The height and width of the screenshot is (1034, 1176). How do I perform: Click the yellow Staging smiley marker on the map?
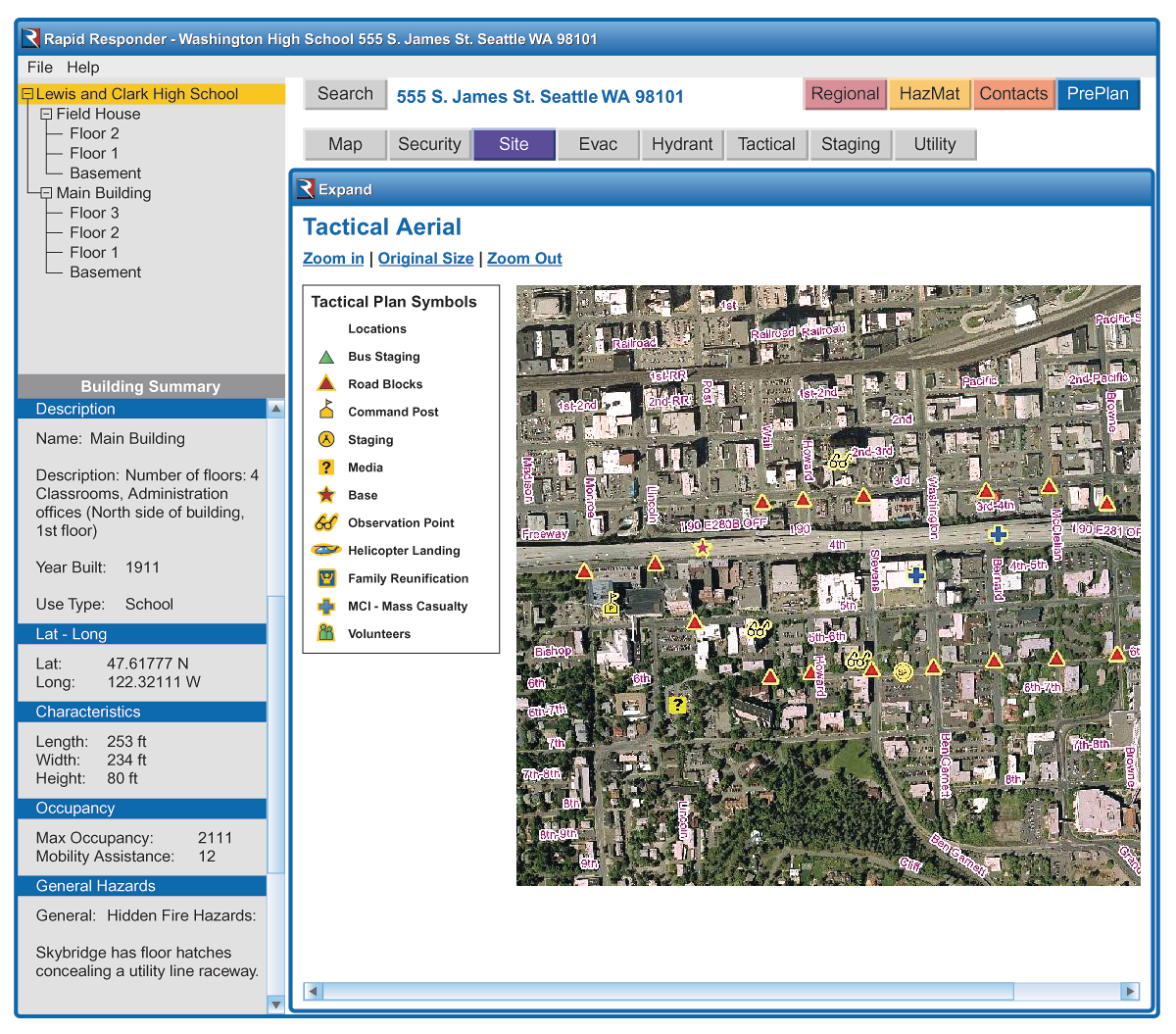(903, 671)
